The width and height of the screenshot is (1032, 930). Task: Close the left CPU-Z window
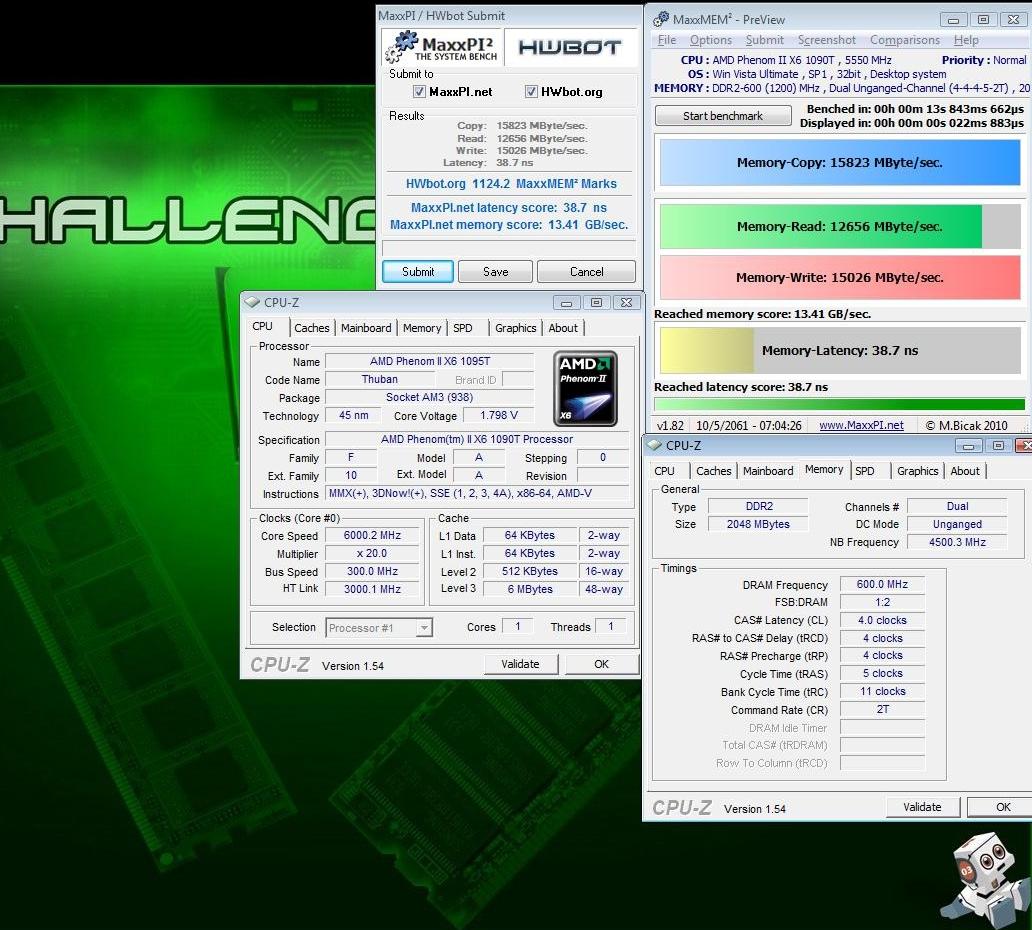click(x=627, y=303)
